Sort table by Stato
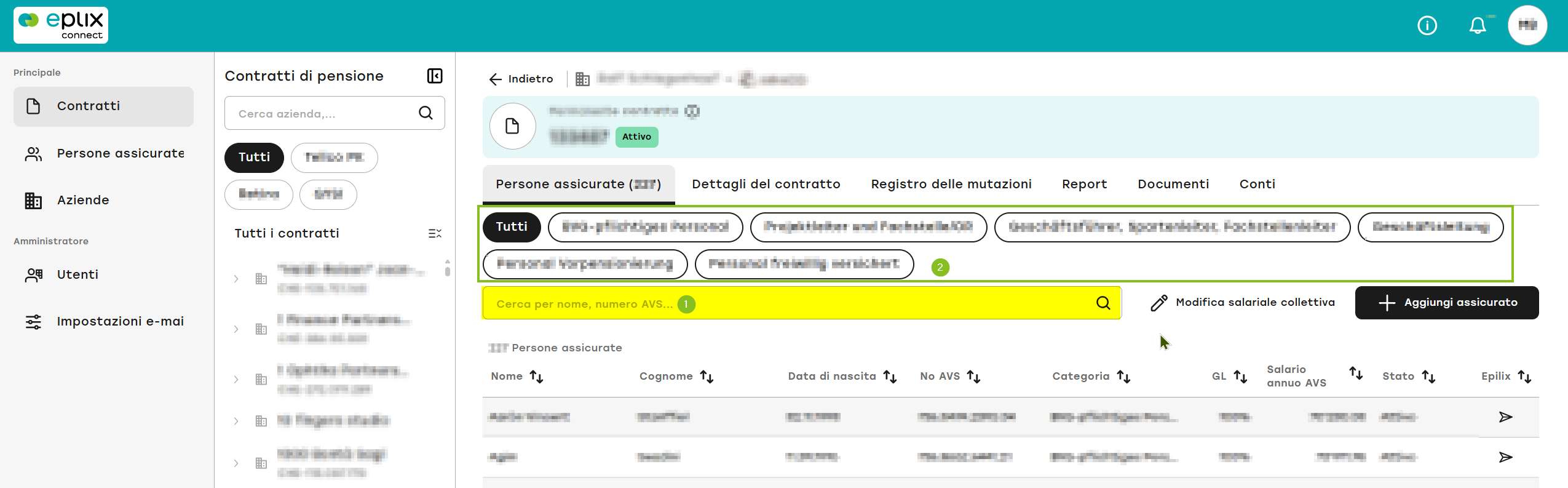Screen dimensions: 1568x488 pyautogui.click(x=1428, y=377)
